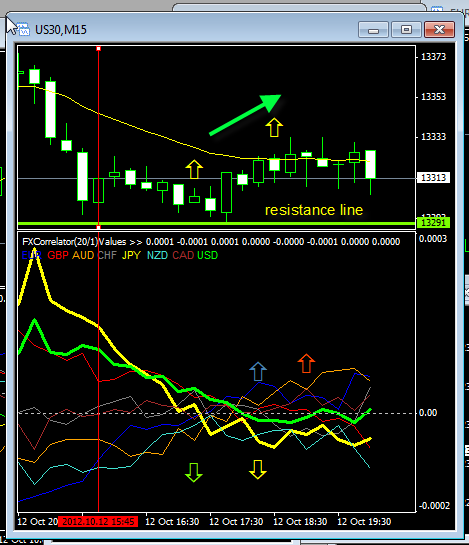Click the green 13291 price level label
Viewport: 469px width, 545px height.
click(x=433, y=222)
